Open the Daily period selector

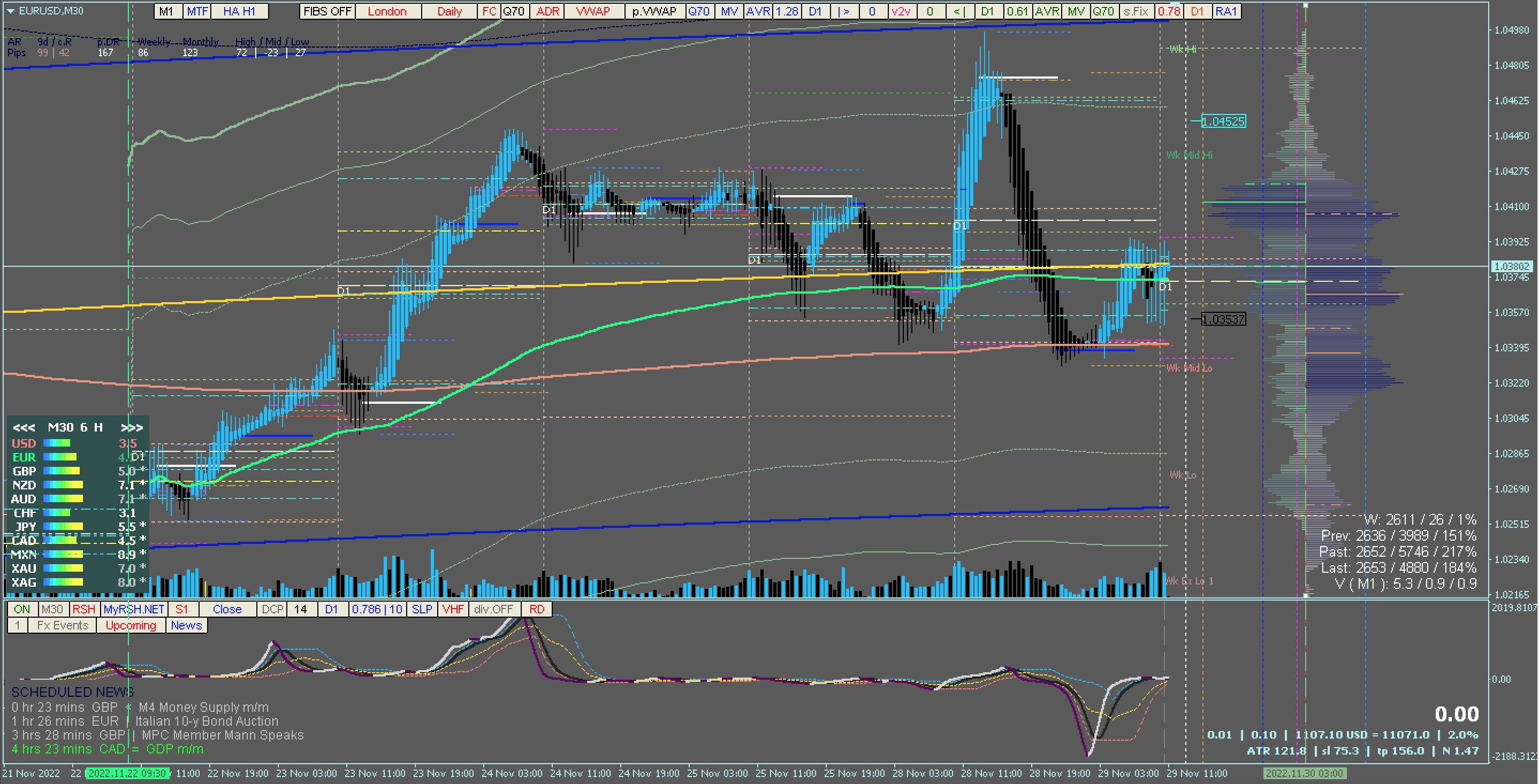tap(449, 11)
